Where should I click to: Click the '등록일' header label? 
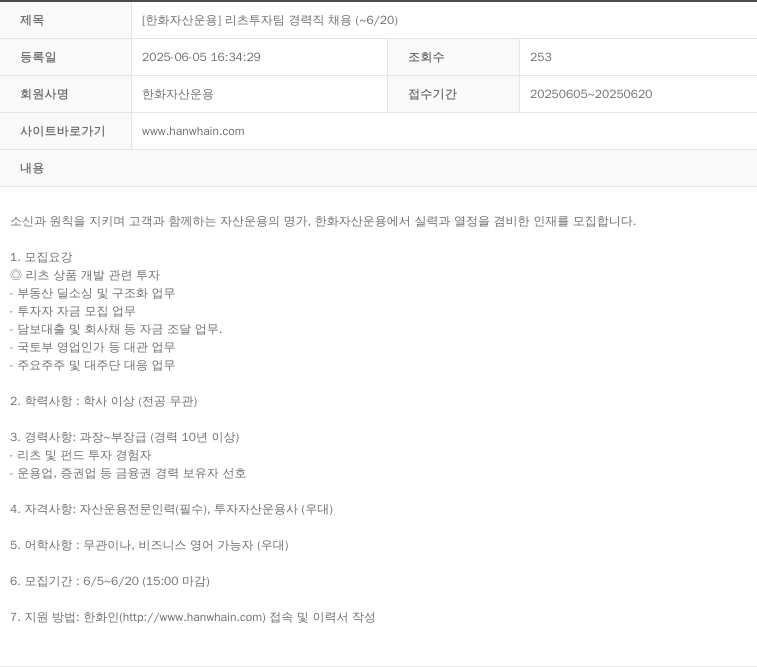38,57
